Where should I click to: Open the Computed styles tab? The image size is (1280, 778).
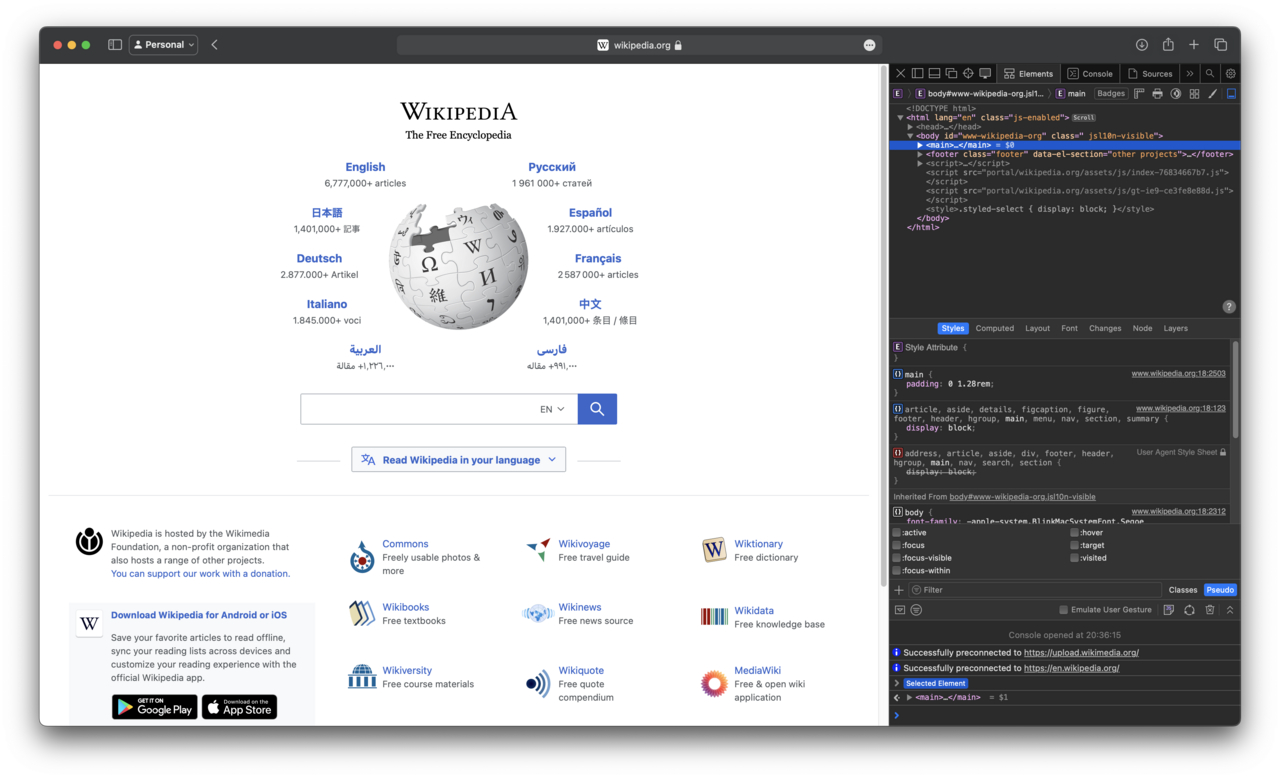995,328
